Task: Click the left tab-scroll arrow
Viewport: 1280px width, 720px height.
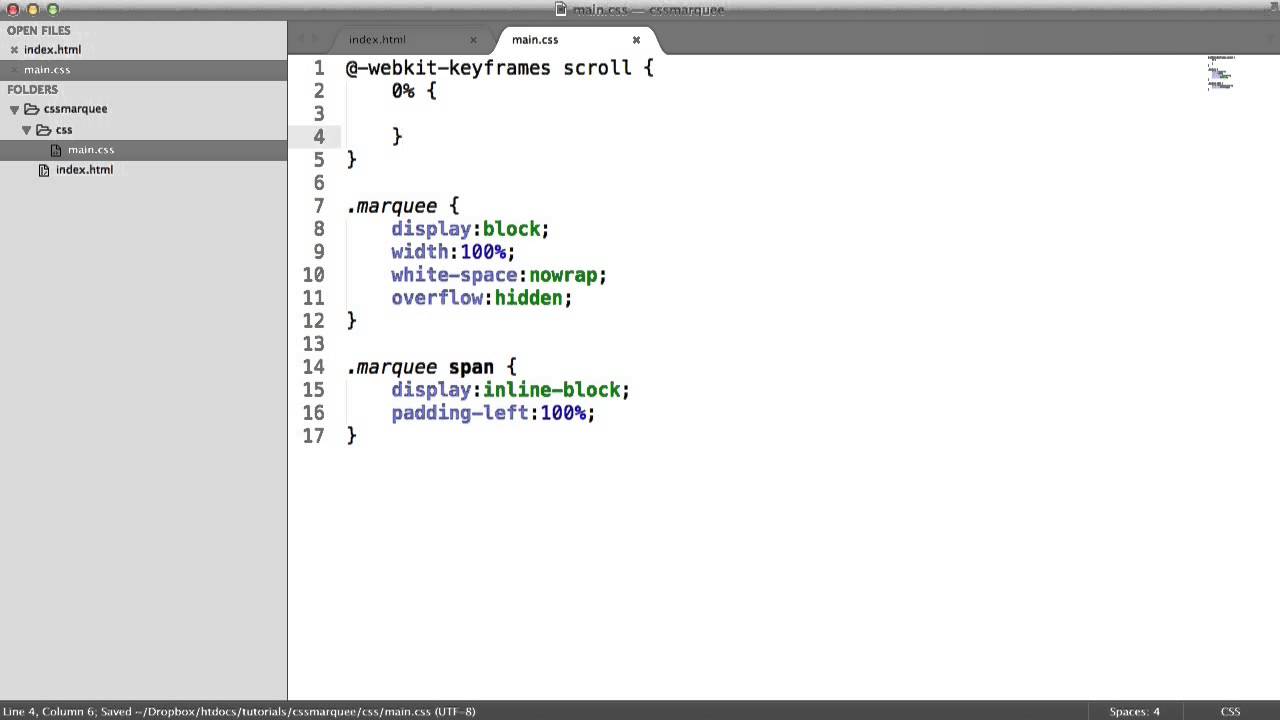Action: click(x=301, y=39)
